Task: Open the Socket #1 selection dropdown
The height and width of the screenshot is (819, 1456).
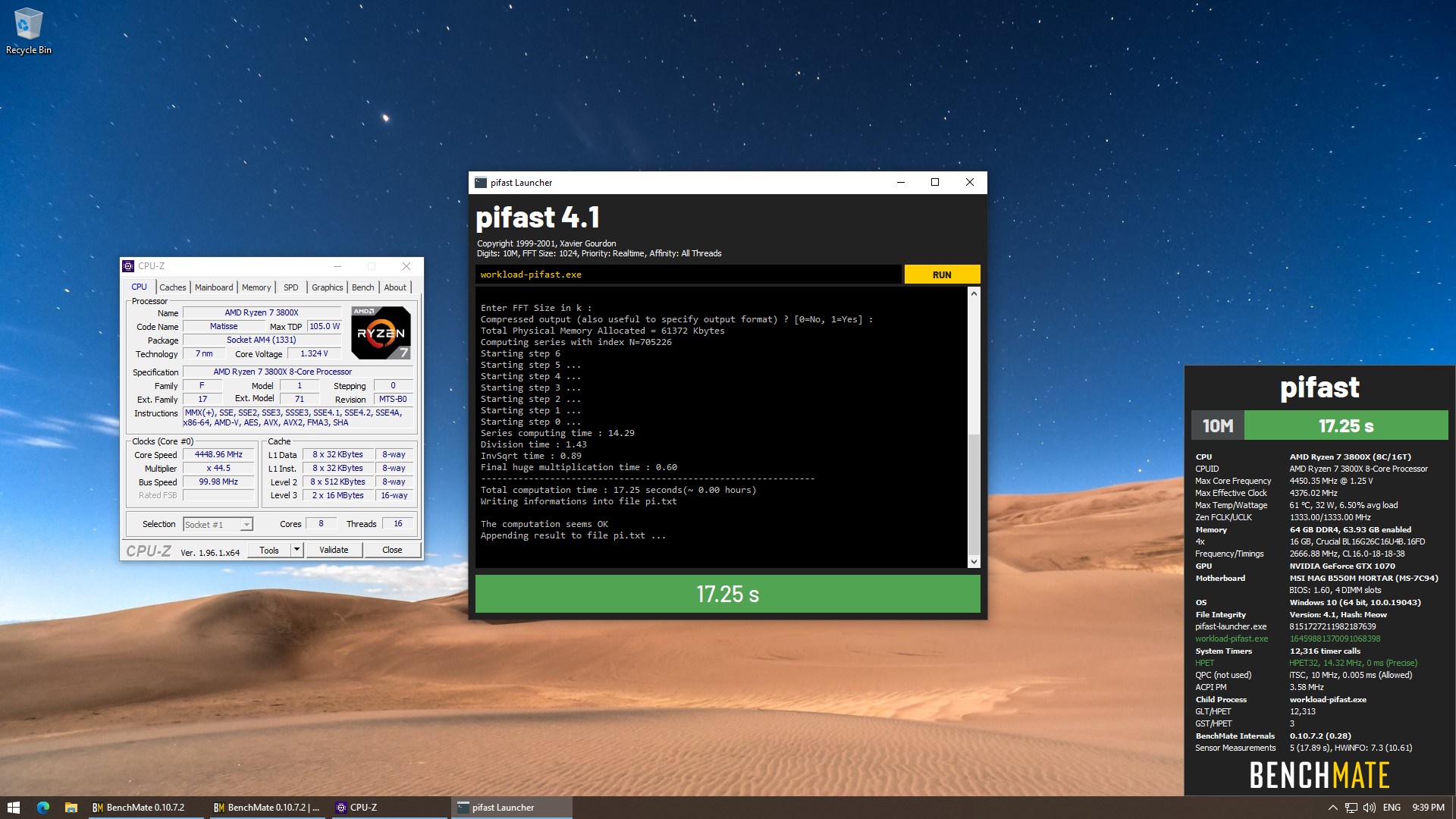Action: (x=218, y=524)
